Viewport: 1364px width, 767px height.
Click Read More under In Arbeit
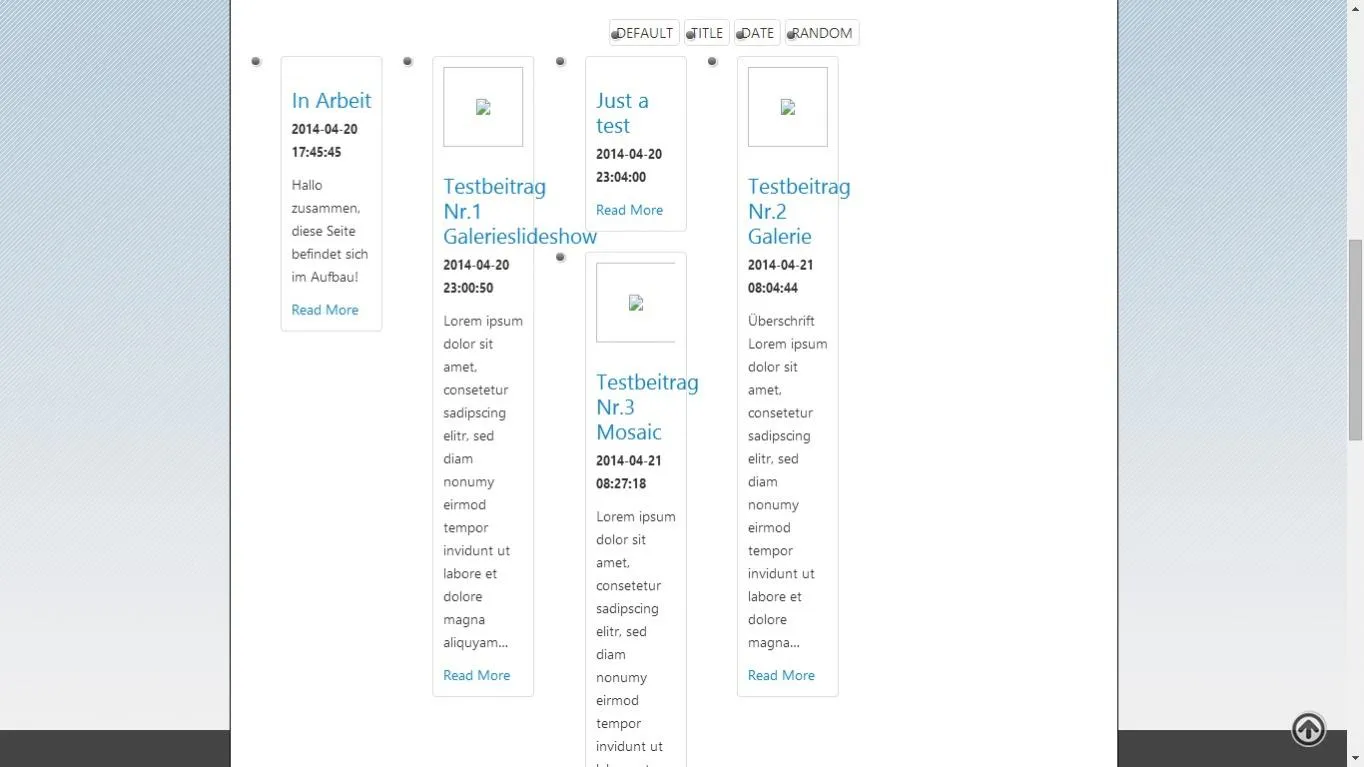(325, 310)
